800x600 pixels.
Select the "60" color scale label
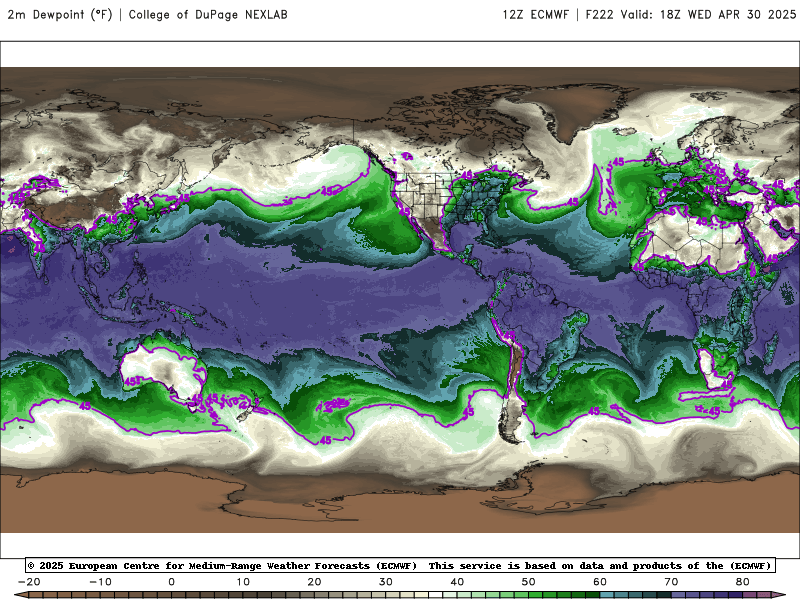pos(600,582)
